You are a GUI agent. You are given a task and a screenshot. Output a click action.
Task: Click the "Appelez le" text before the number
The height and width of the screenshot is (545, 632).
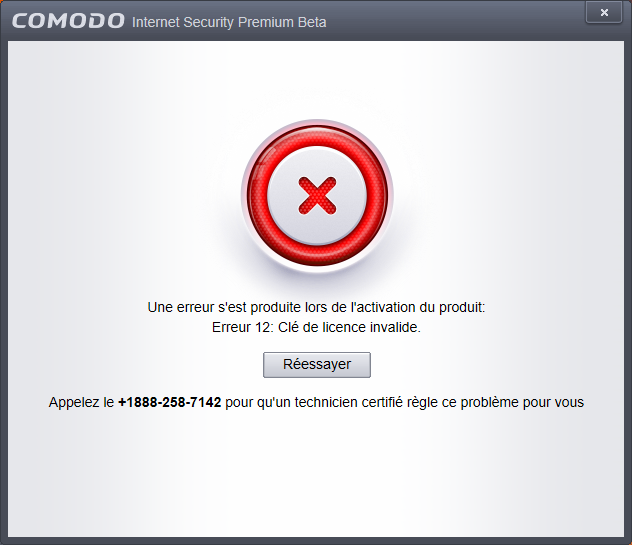point(81,402)
